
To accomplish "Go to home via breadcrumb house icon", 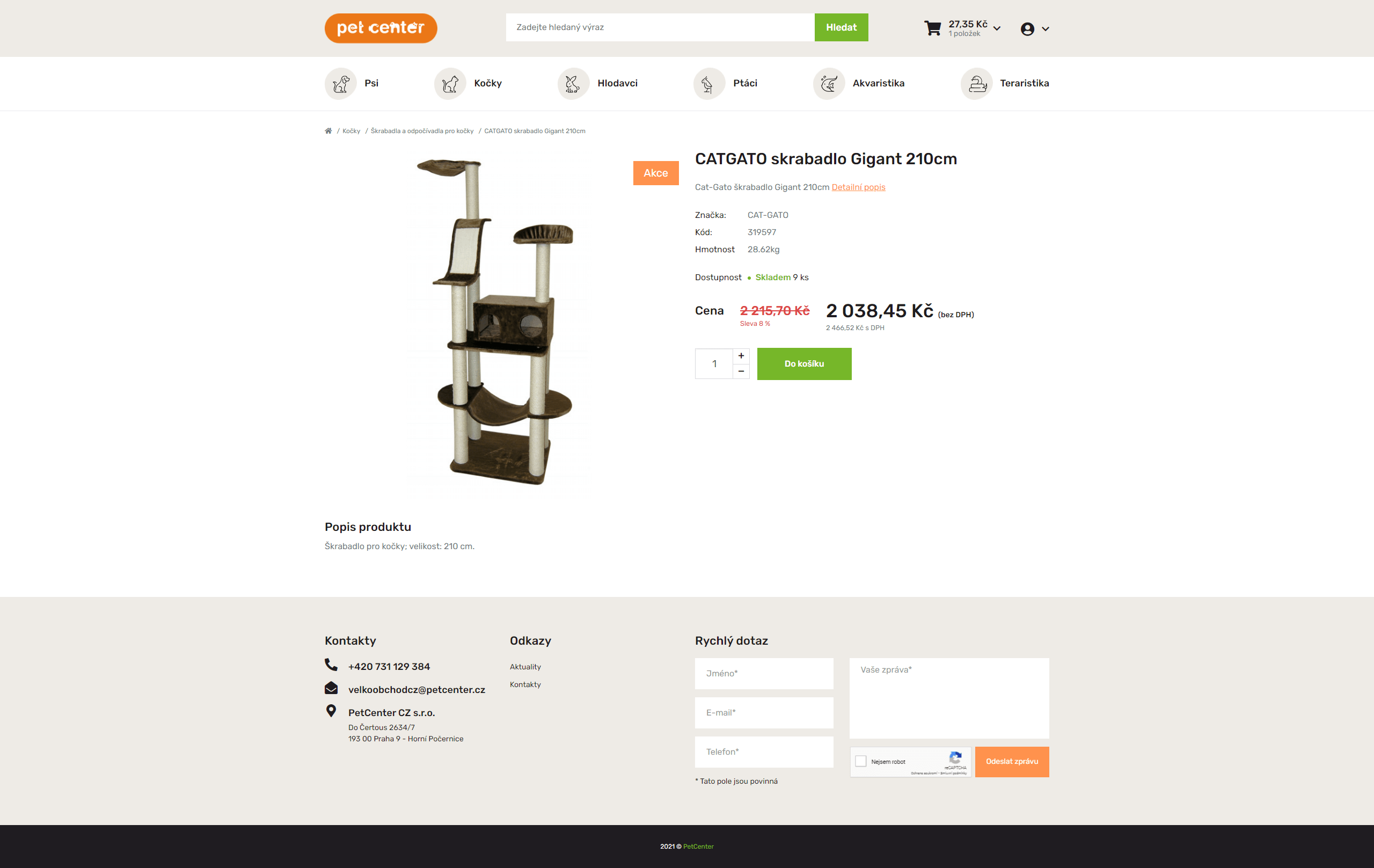I will [328, 130].
